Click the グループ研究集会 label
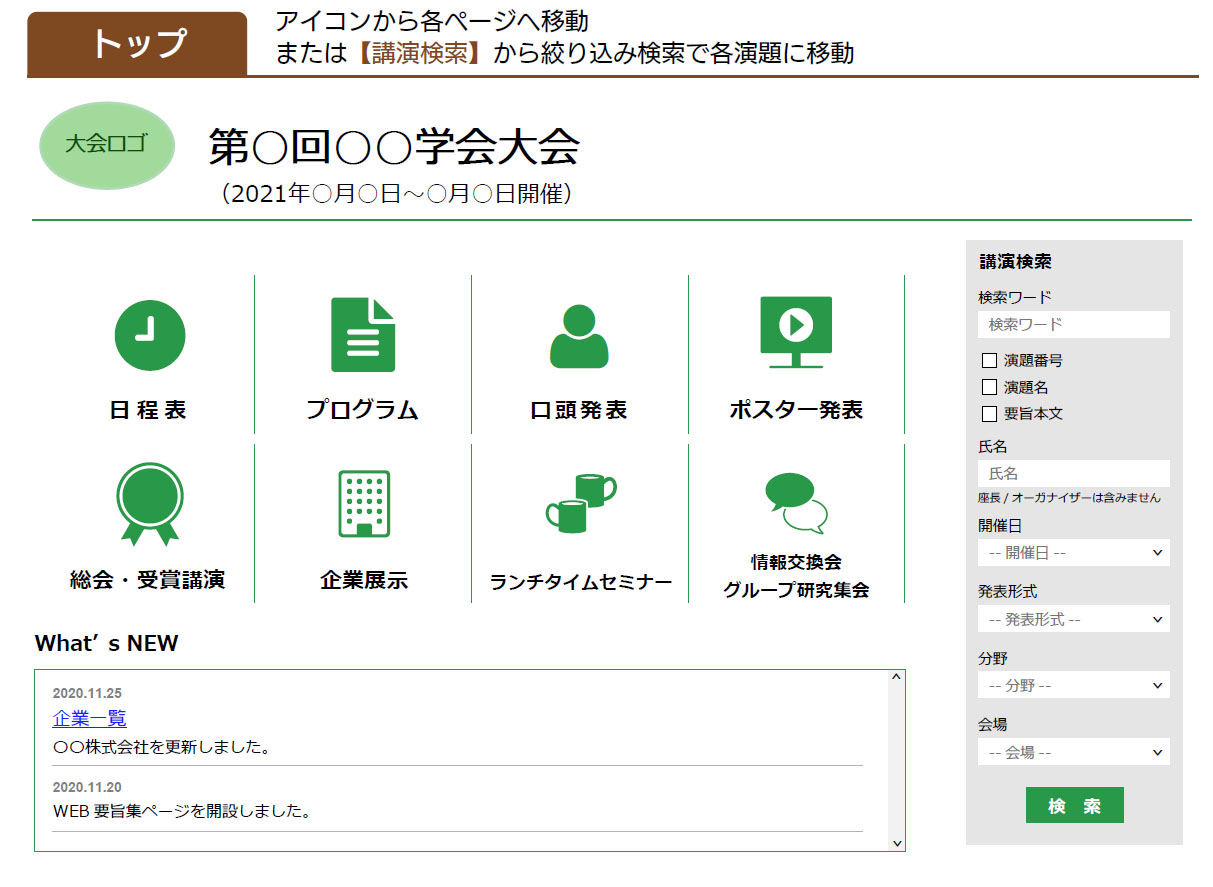The image size is (1213, 887). (x=796, y=590)
